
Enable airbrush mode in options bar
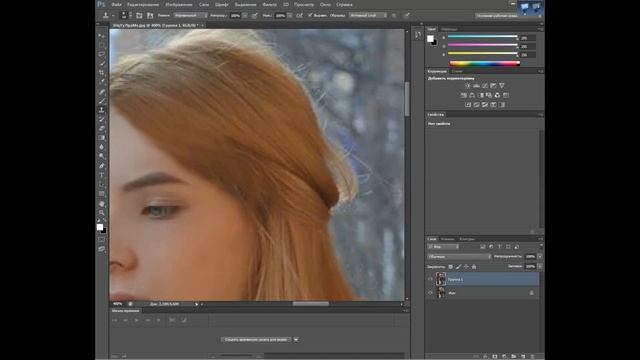click(299, 16)
